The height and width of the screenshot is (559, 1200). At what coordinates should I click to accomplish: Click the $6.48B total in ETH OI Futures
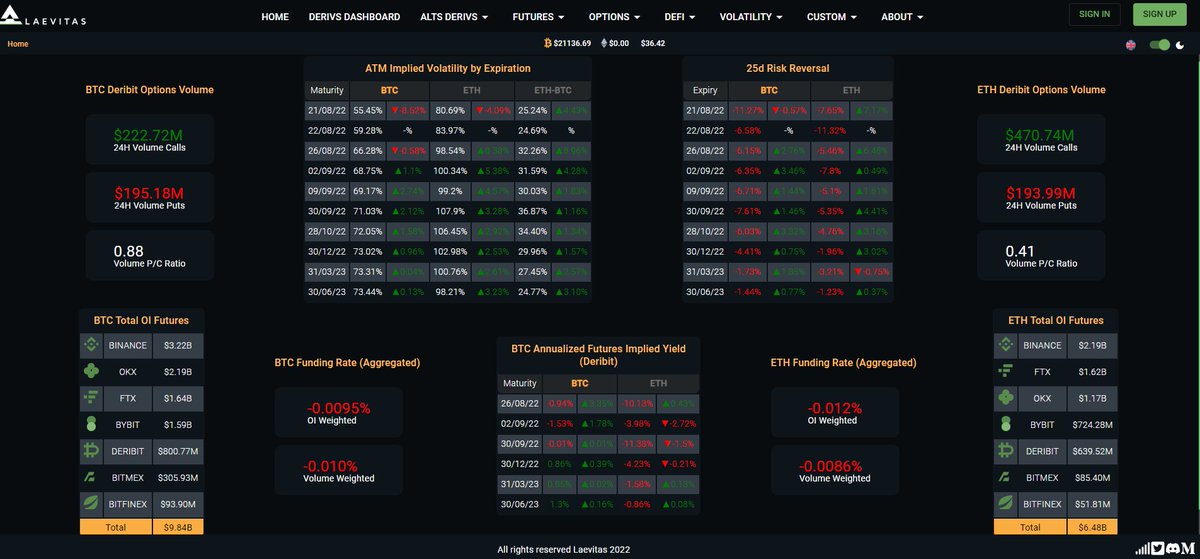(x=1092, y=526)
